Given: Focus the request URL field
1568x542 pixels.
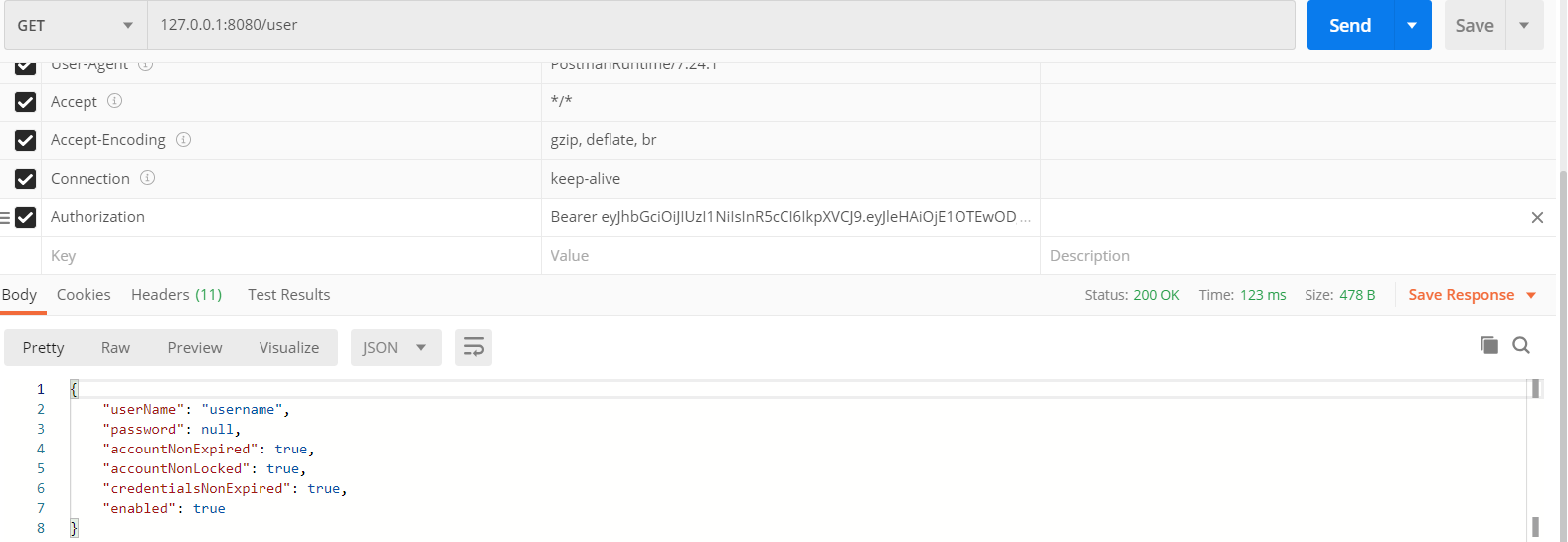Looking at the screenshot, I should click(721, 25).
